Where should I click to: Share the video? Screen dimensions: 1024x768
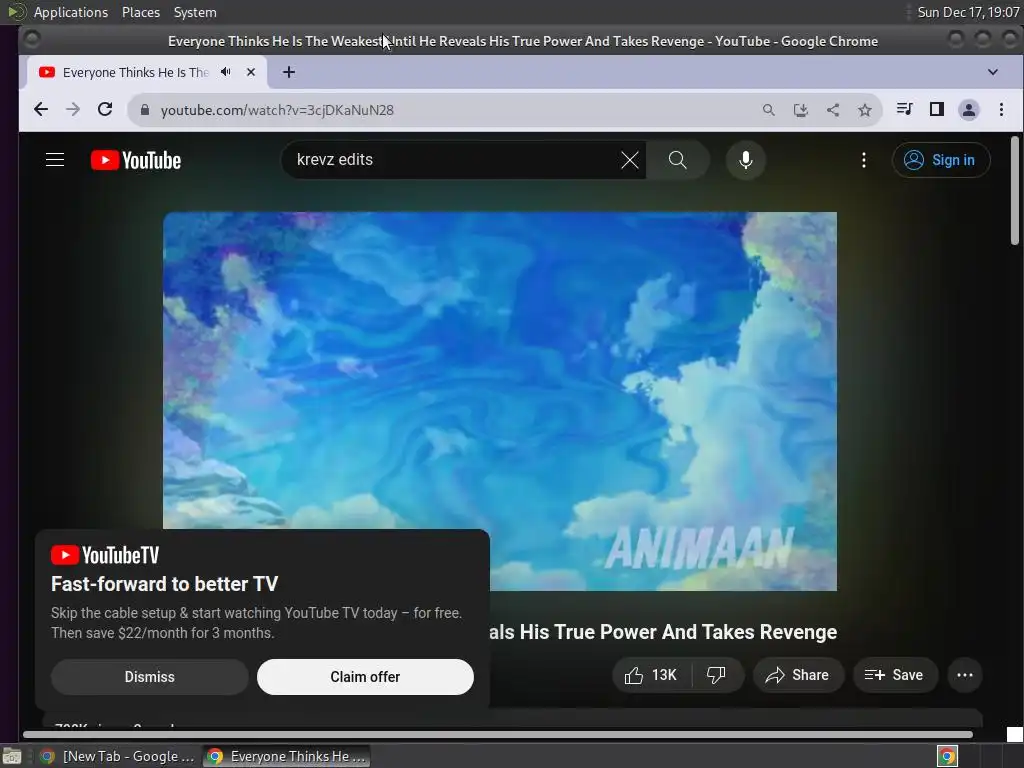point(798,675)
